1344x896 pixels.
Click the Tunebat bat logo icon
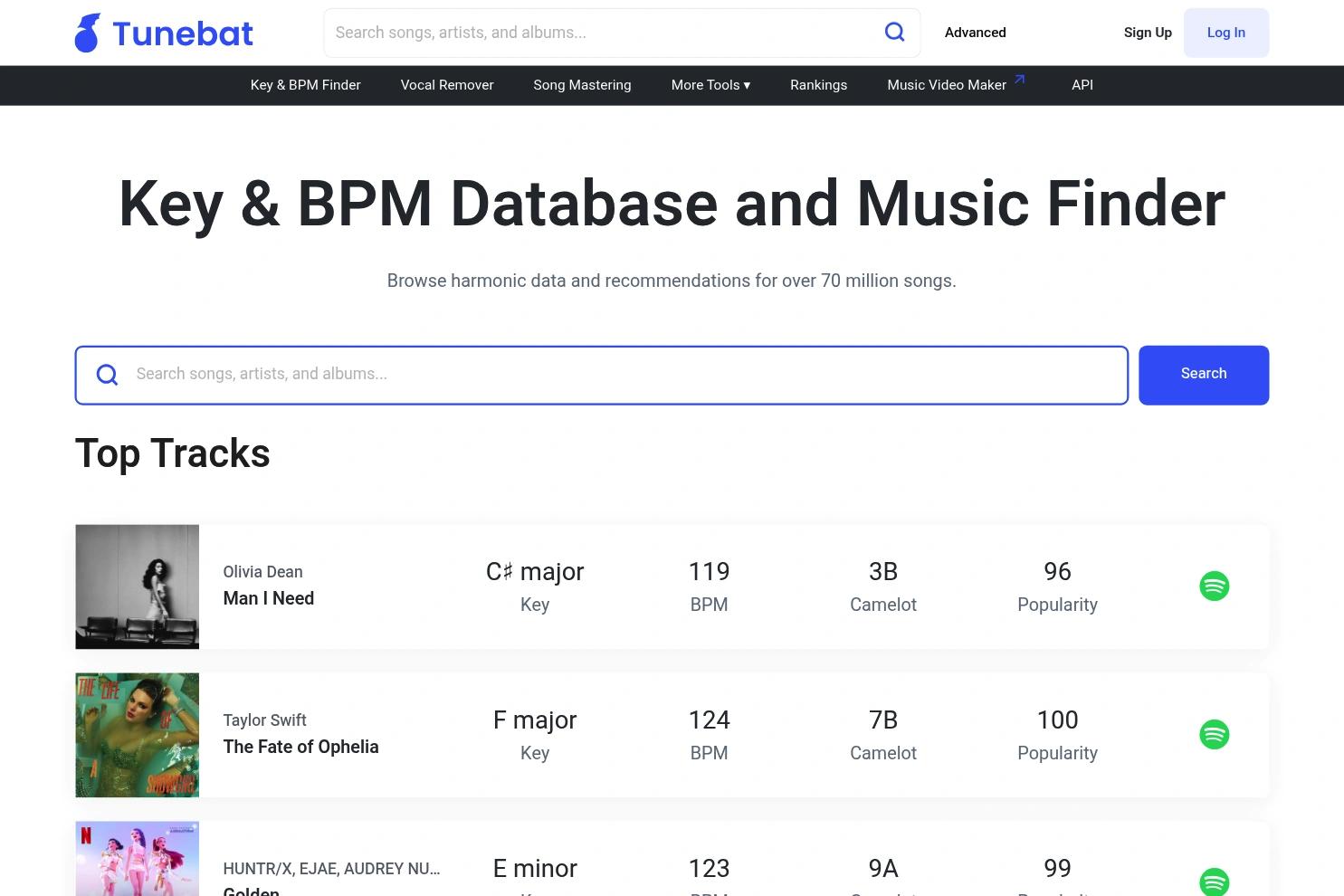87,33
